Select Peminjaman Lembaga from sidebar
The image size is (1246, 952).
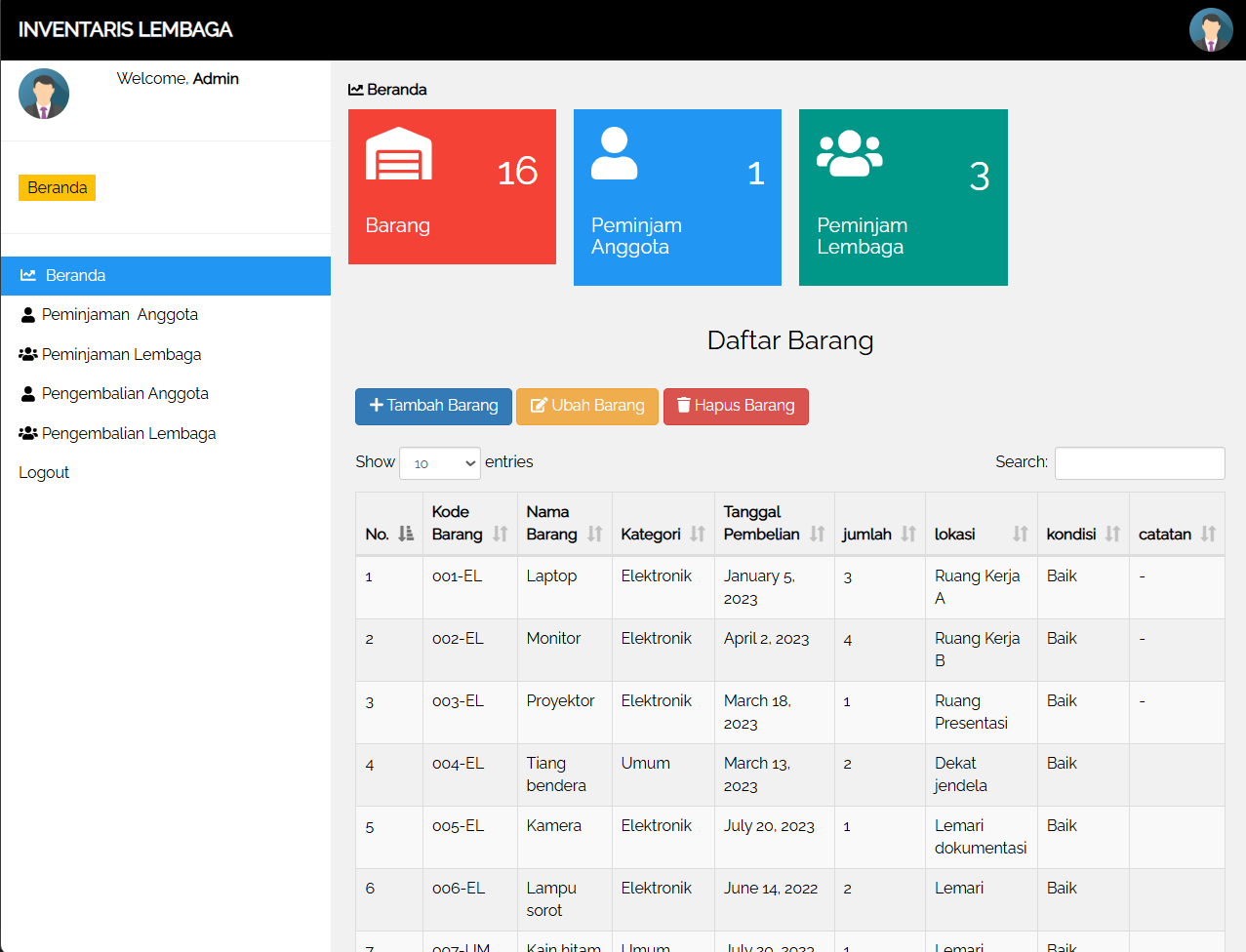(121, 354)
